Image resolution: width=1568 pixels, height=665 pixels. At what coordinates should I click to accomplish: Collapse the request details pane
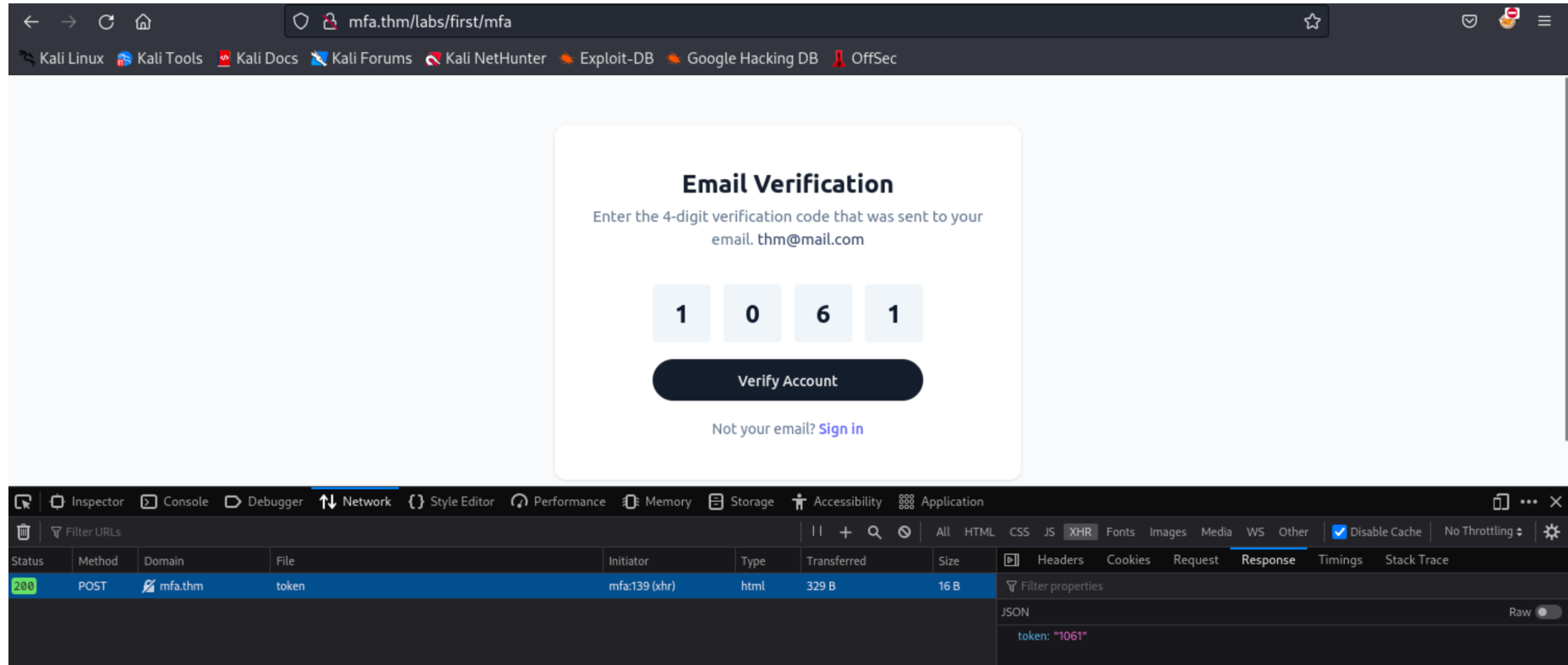(x=1012, y=560)
